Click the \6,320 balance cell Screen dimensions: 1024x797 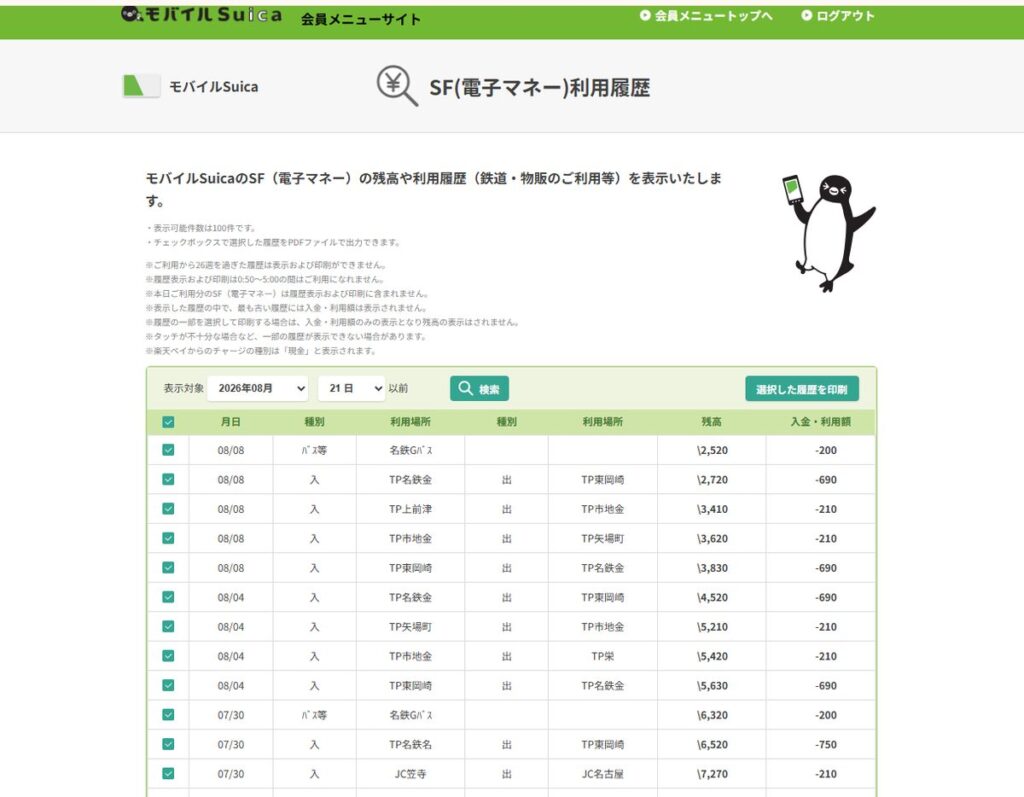[712, 715]
